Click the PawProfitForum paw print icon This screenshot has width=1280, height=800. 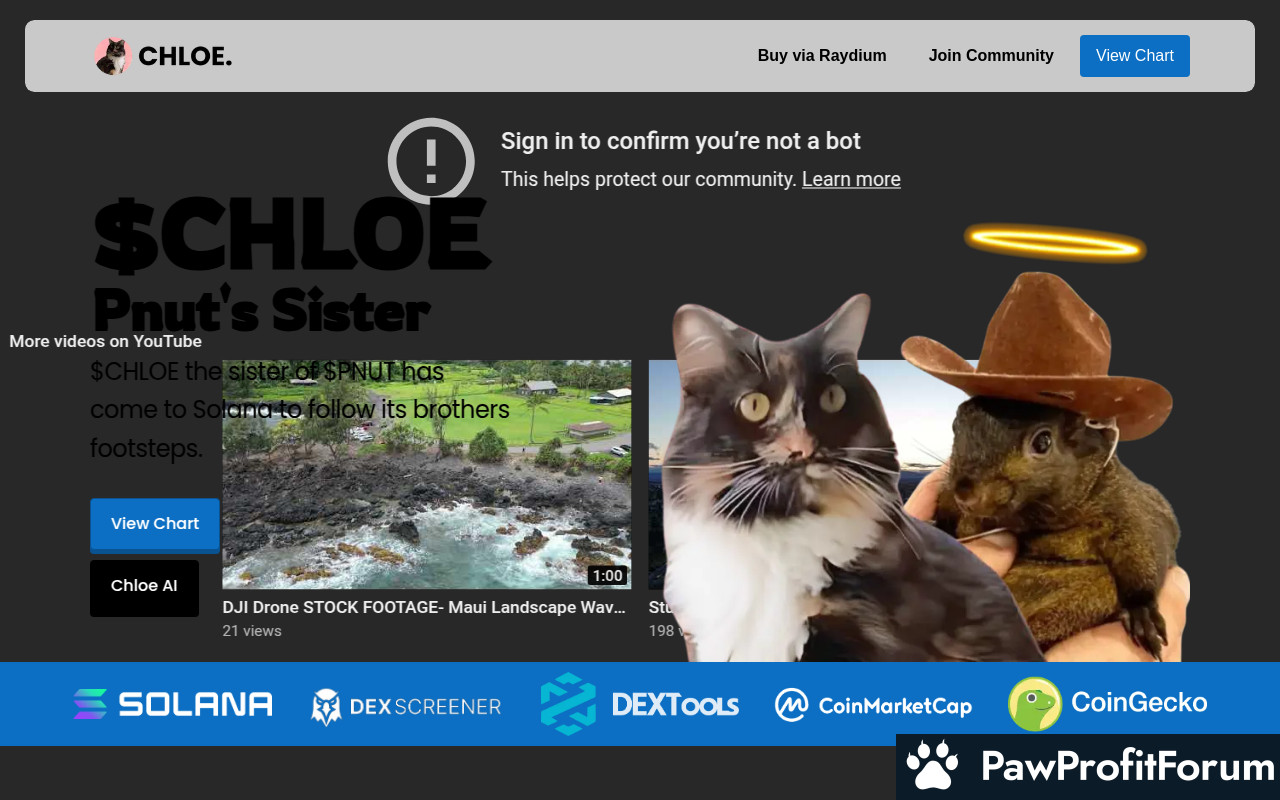coord(932,766)
